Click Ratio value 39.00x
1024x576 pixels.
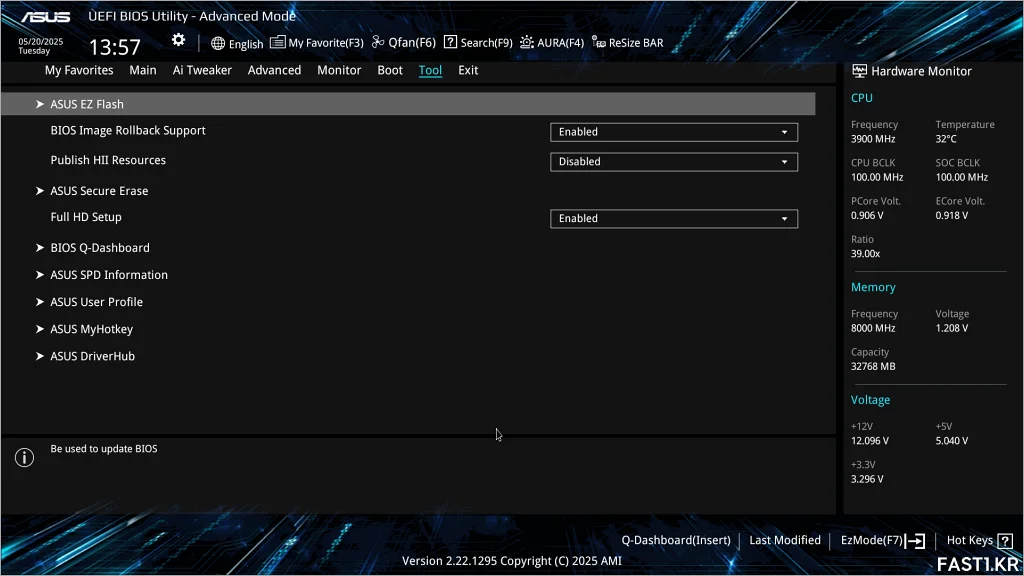click(x=865, y=254)
